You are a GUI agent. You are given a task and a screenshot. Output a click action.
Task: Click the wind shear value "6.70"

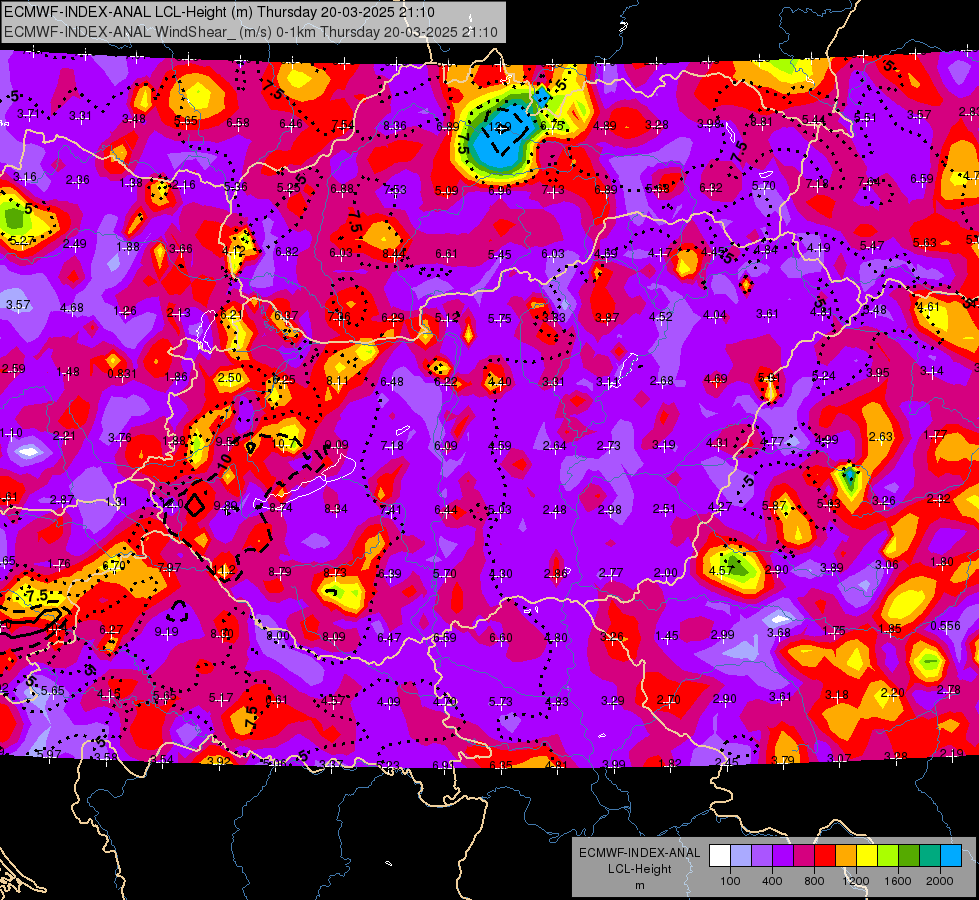coord(114,565)
